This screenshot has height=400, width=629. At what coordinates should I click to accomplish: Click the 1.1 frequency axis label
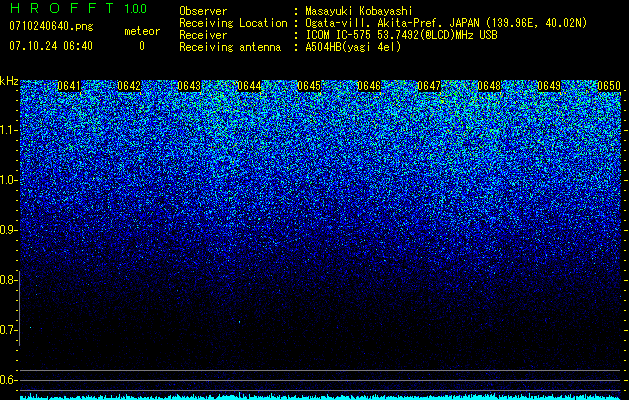[8, 130]
